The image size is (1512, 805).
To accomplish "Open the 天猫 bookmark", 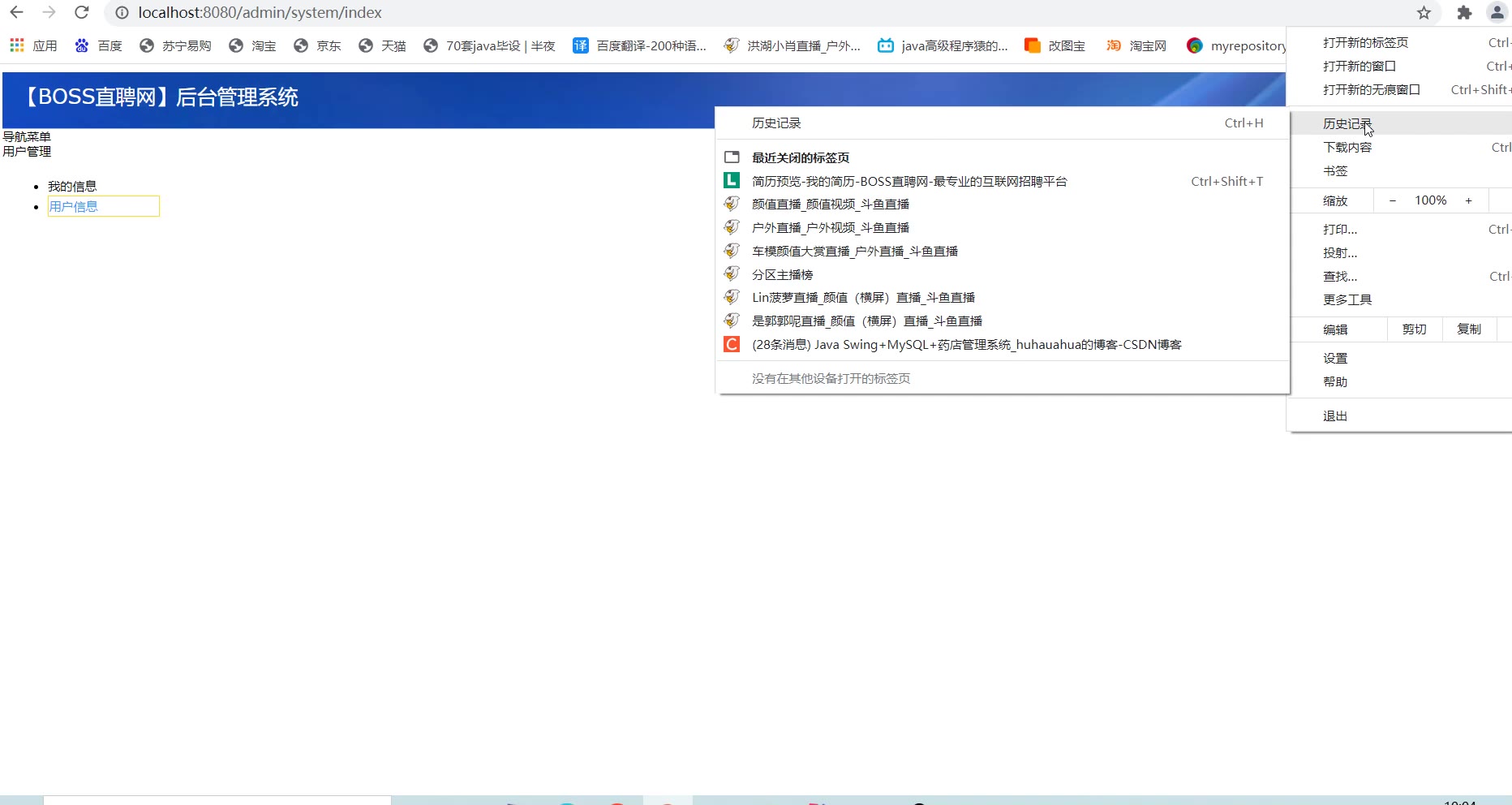I will point(382,45).
